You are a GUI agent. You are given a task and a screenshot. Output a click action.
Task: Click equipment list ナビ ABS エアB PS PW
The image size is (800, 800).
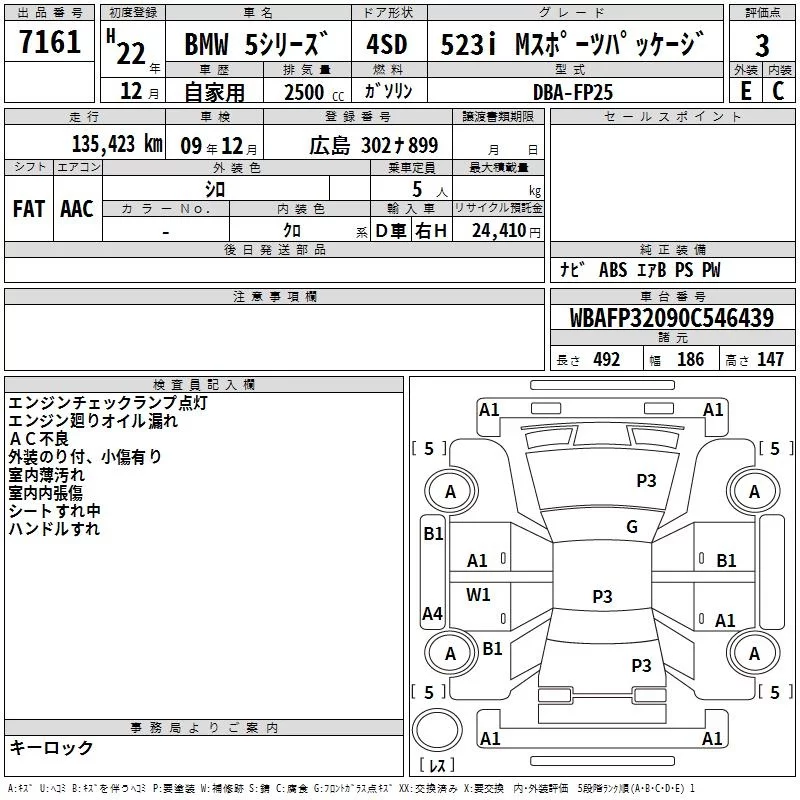[x=640, y=270]
